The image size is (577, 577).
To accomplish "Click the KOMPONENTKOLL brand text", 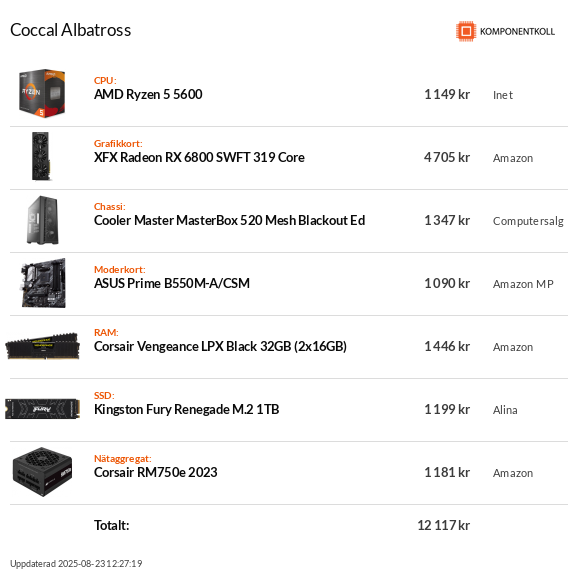I will coord(517,32).
